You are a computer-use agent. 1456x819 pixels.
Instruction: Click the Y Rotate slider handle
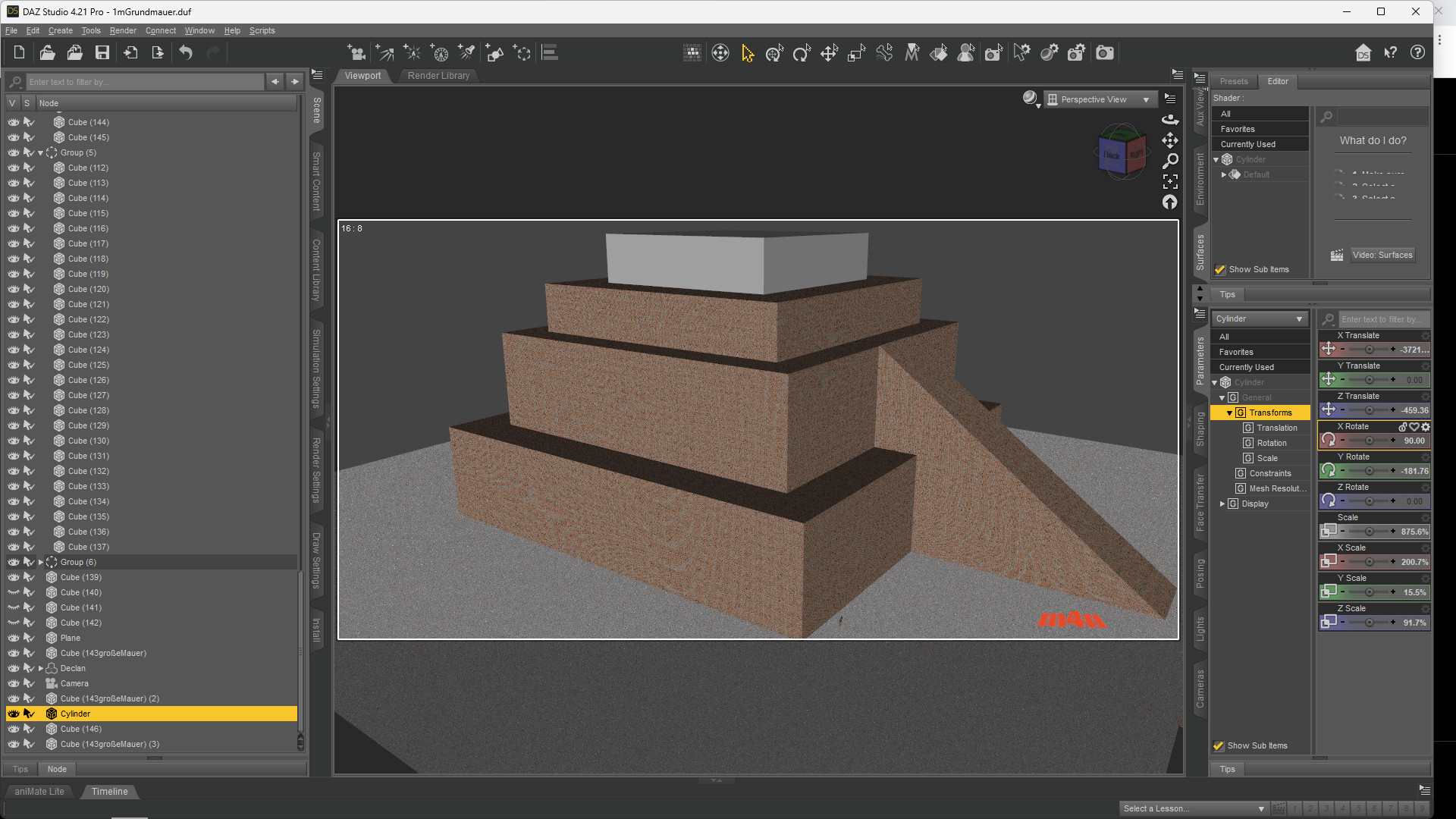(x=1370, y=471)
